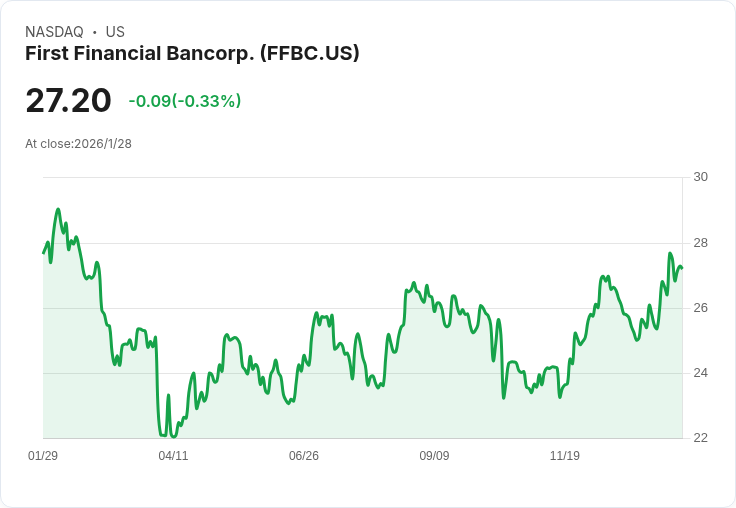Viewport: 736px width, 508px height.
Task: Click the lowest trough of the price line
Action: (x=174, y=437)
